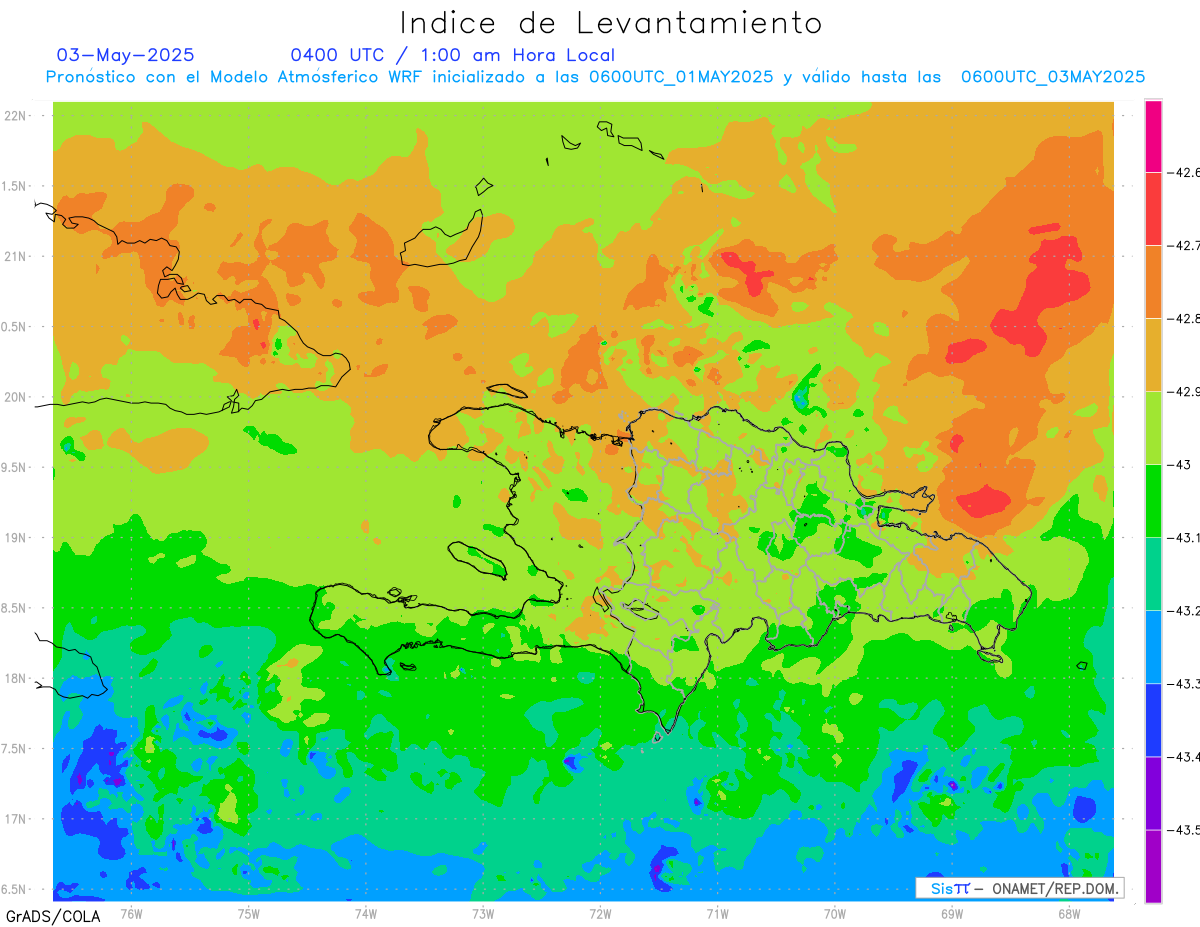
Task: Click the title "Indice de Levantamiento"
Action: (611, 23)
